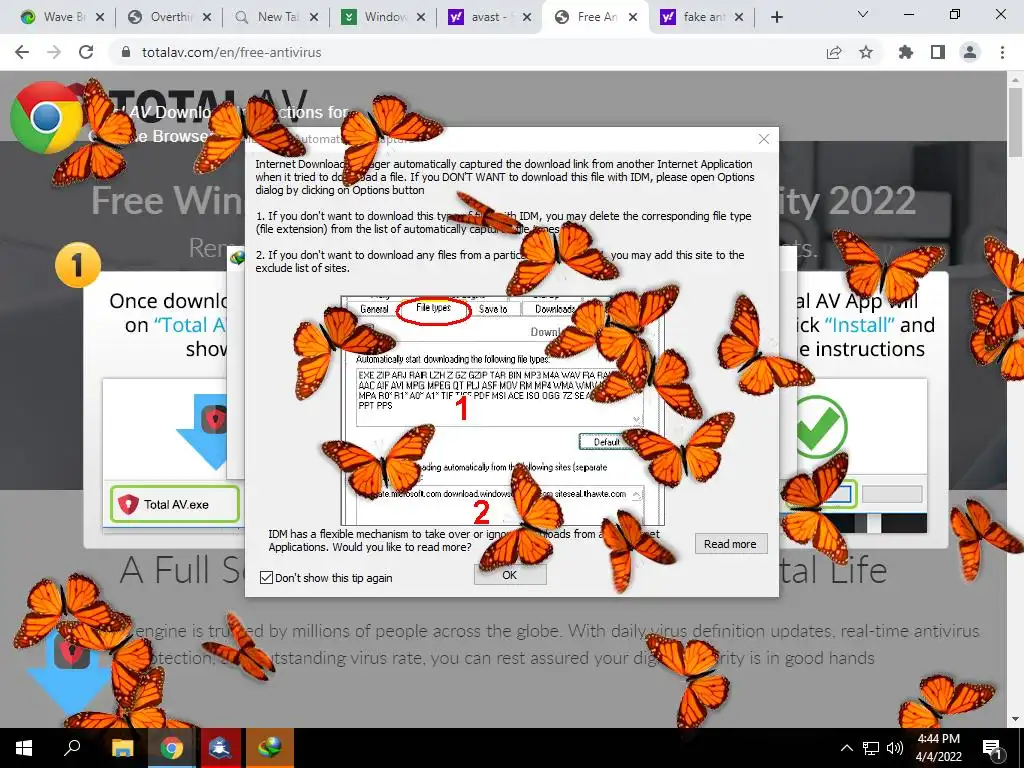Reload the TotalAV page

86,52
